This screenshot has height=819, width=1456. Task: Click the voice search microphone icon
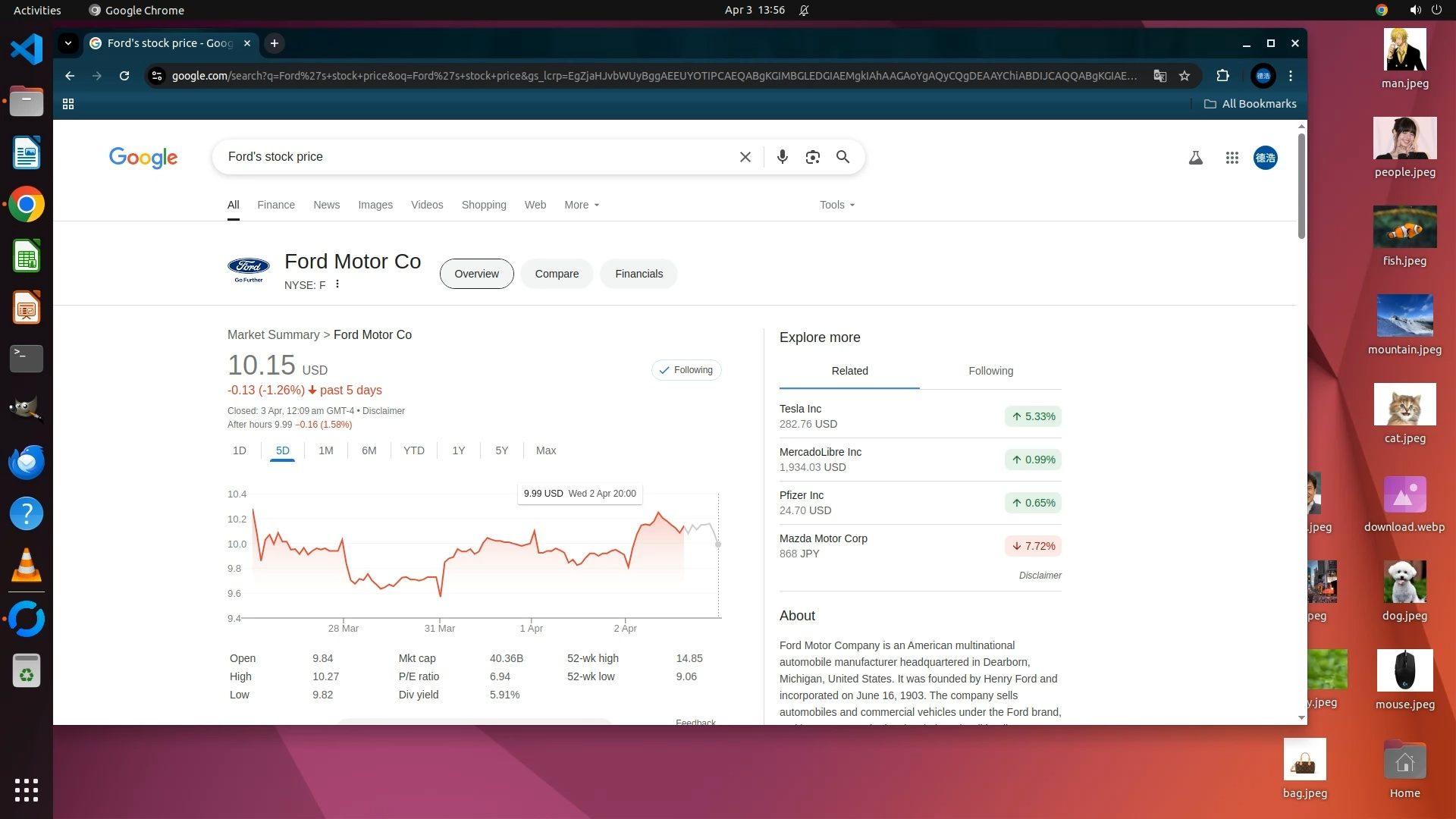[782, 157]
